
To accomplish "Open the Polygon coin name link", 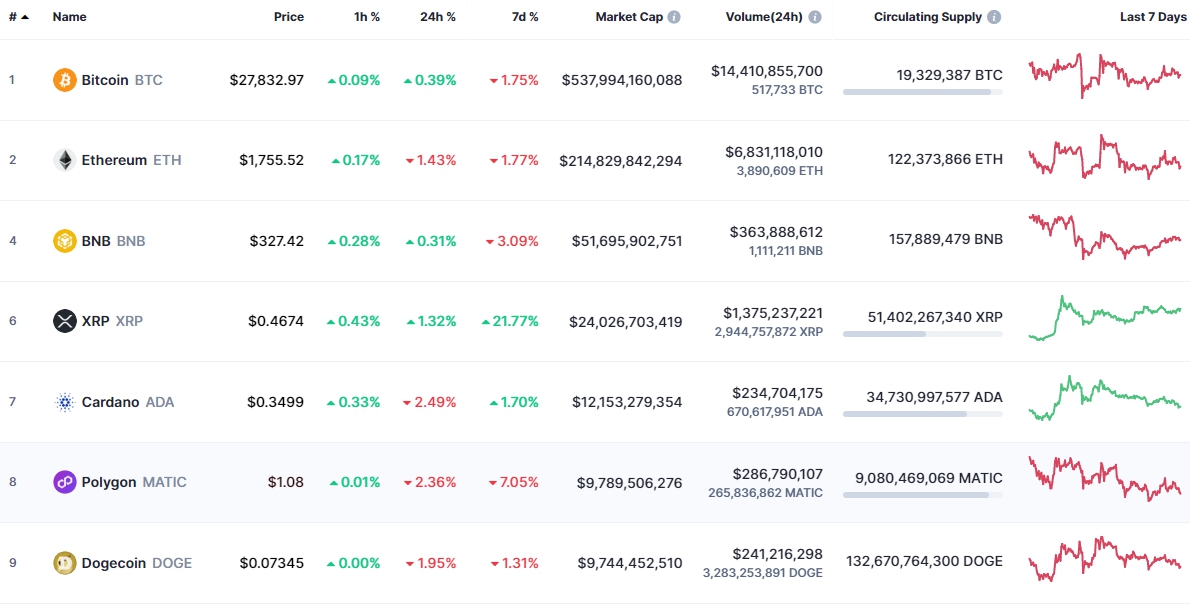I will click(x=109, y=482).
